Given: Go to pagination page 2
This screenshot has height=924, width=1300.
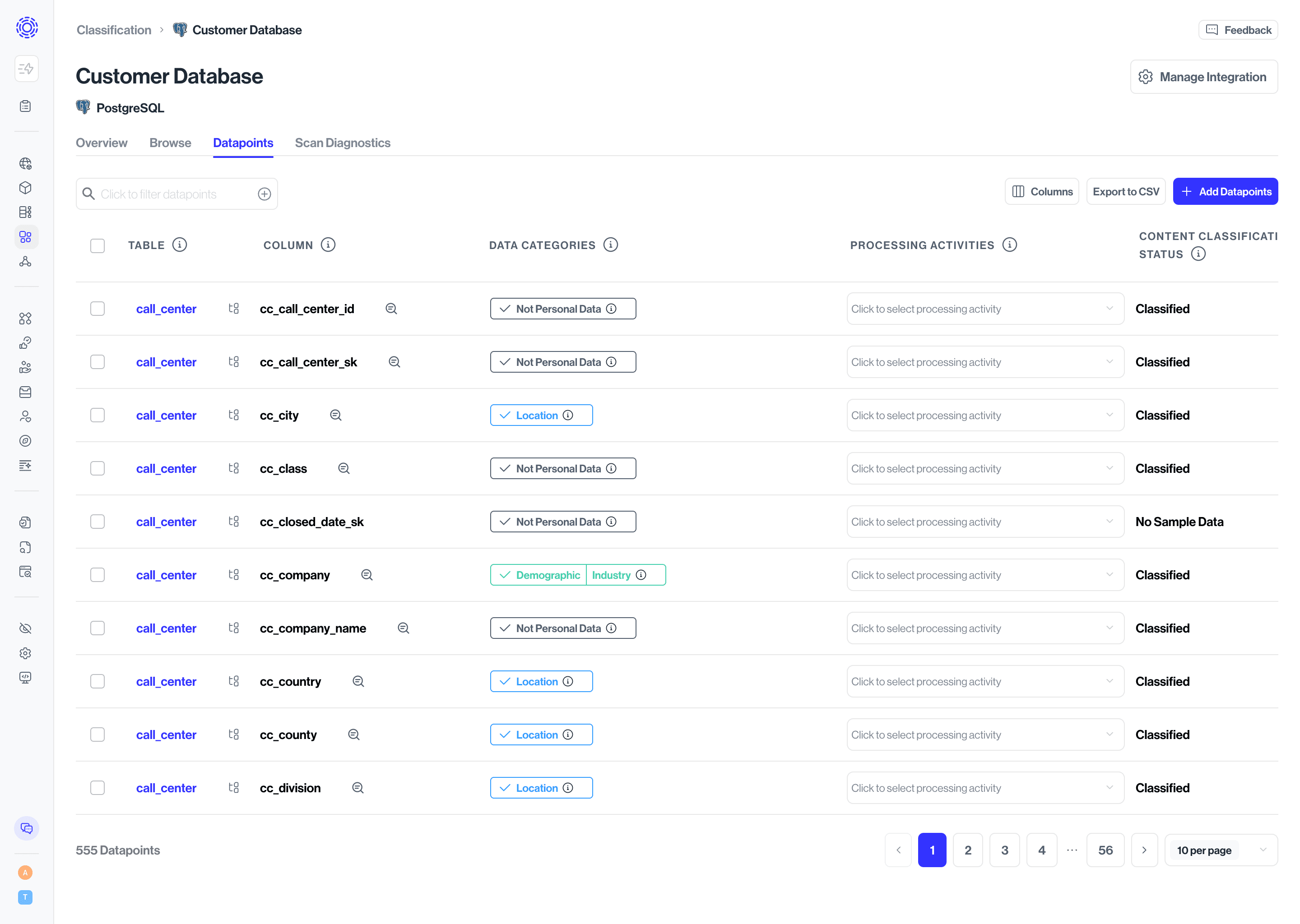Looking at the screenshot, I should click(968, 850).
